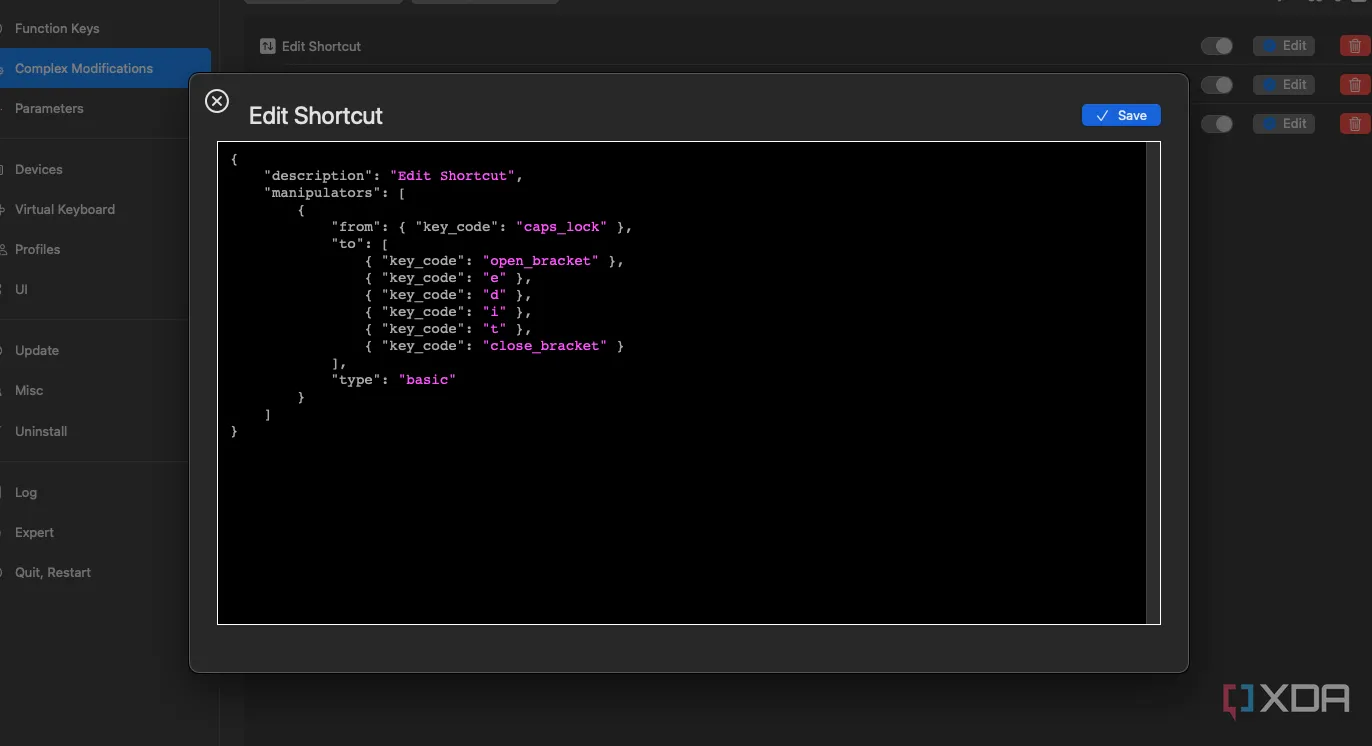Click reorder arrows icon beside Edit Shortcut rule
Screen dimensions: 1372x746
point(267,46)
